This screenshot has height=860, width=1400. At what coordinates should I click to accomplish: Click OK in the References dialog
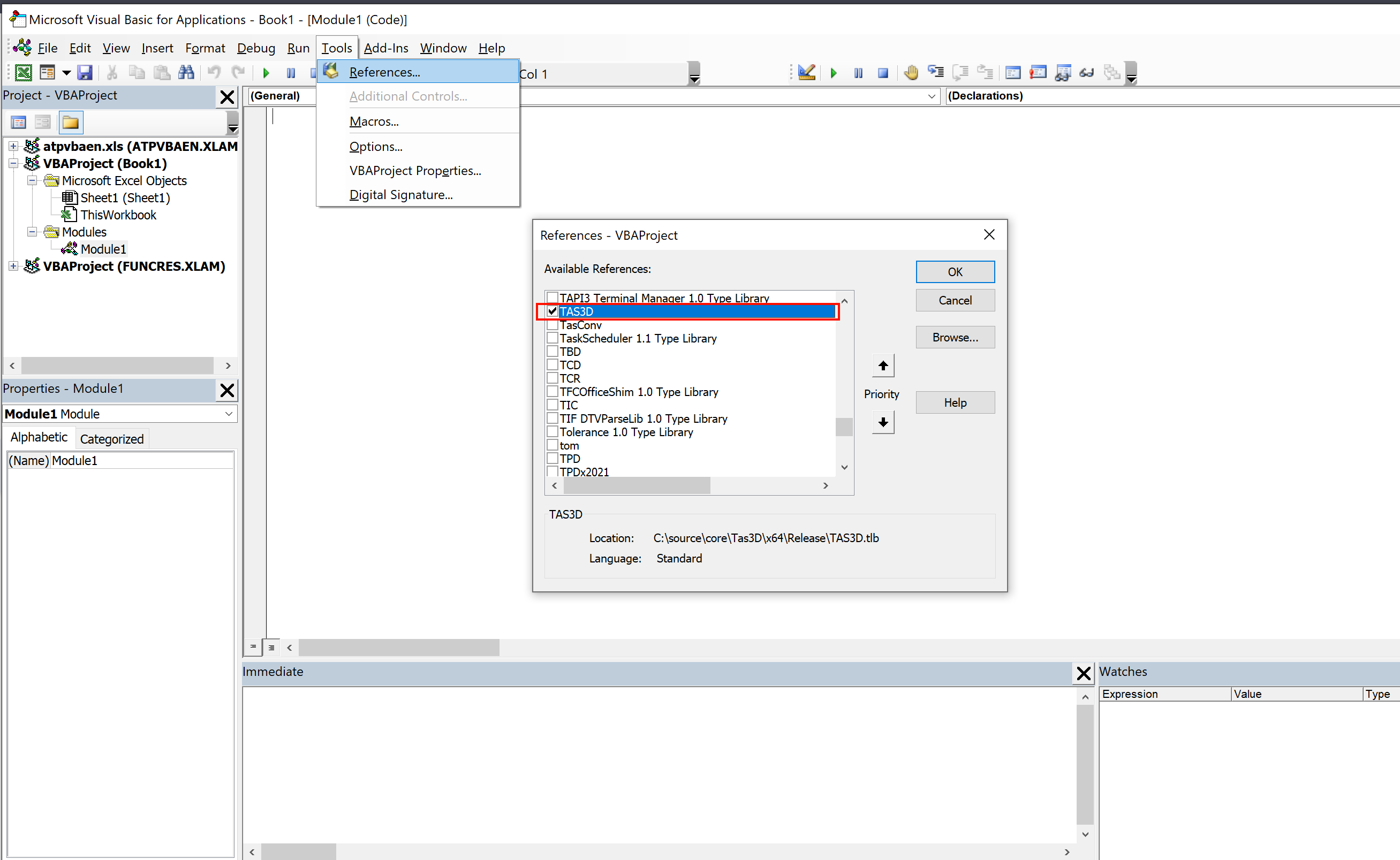pyautogui.click(x=955, y=272)
